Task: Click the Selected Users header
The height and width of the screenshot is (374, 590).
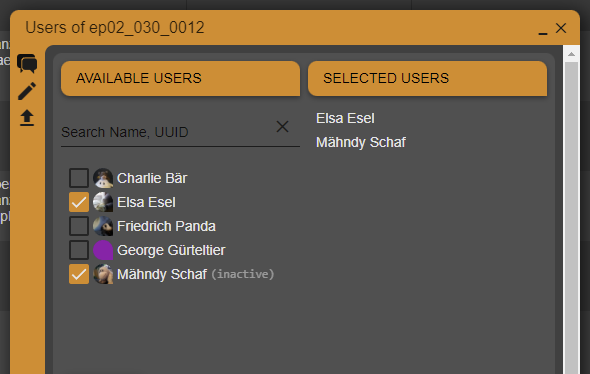Action: 427,79
